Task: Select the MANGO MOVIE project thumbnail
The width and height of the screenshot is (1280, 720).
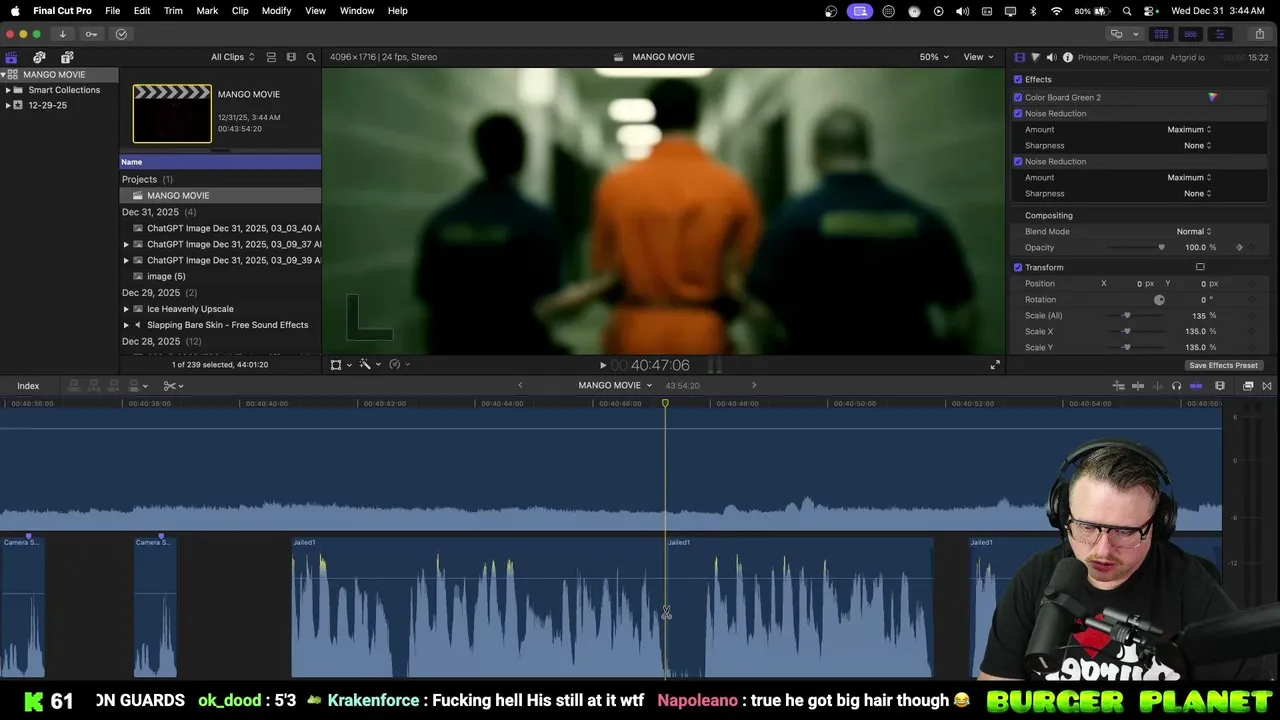Action: [x=172, y=113]
